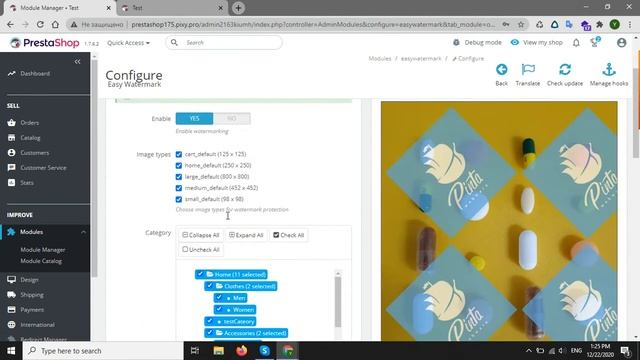Click the Shipping truck icon

(11, 295)
